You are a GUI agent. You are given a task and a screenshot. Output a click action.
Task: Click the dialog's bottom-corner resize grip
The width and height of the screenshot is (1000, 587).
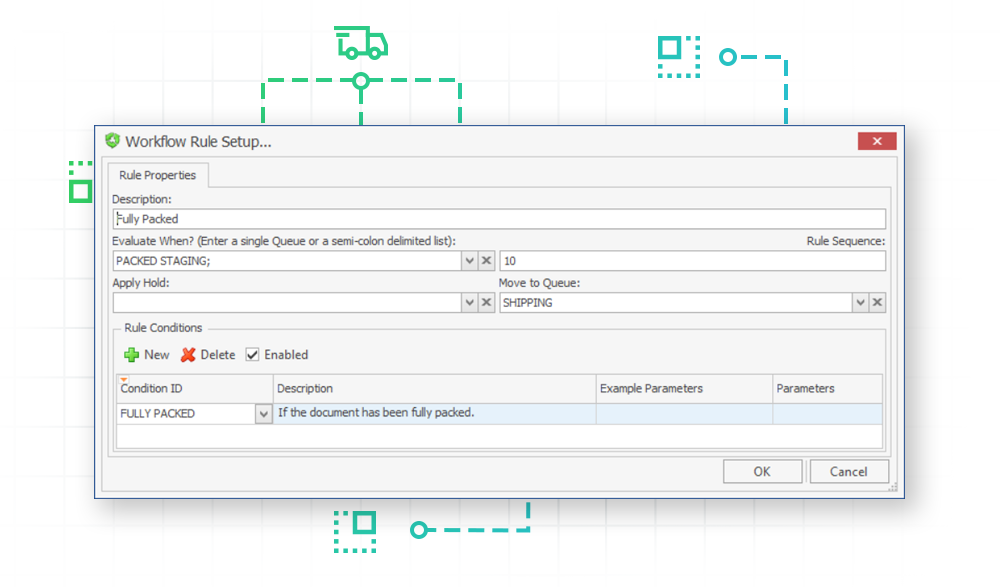pyautogui.click(x=893, y=487)
